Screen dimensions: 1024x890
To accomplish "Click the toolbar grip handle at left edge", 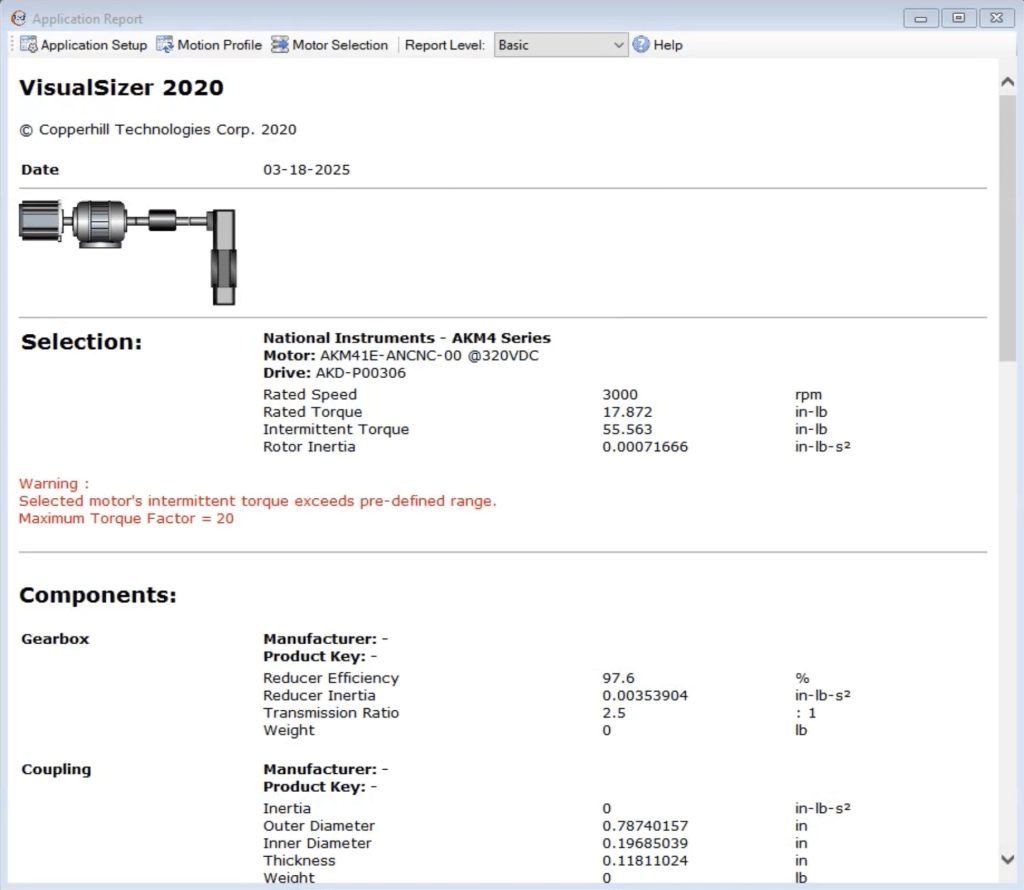I will (13, 45).
